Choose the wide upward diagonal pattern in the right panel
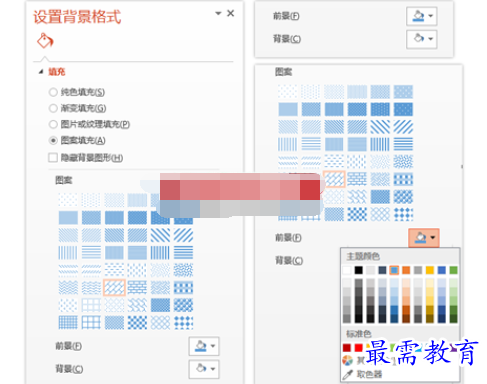 (x=403, y=127)
